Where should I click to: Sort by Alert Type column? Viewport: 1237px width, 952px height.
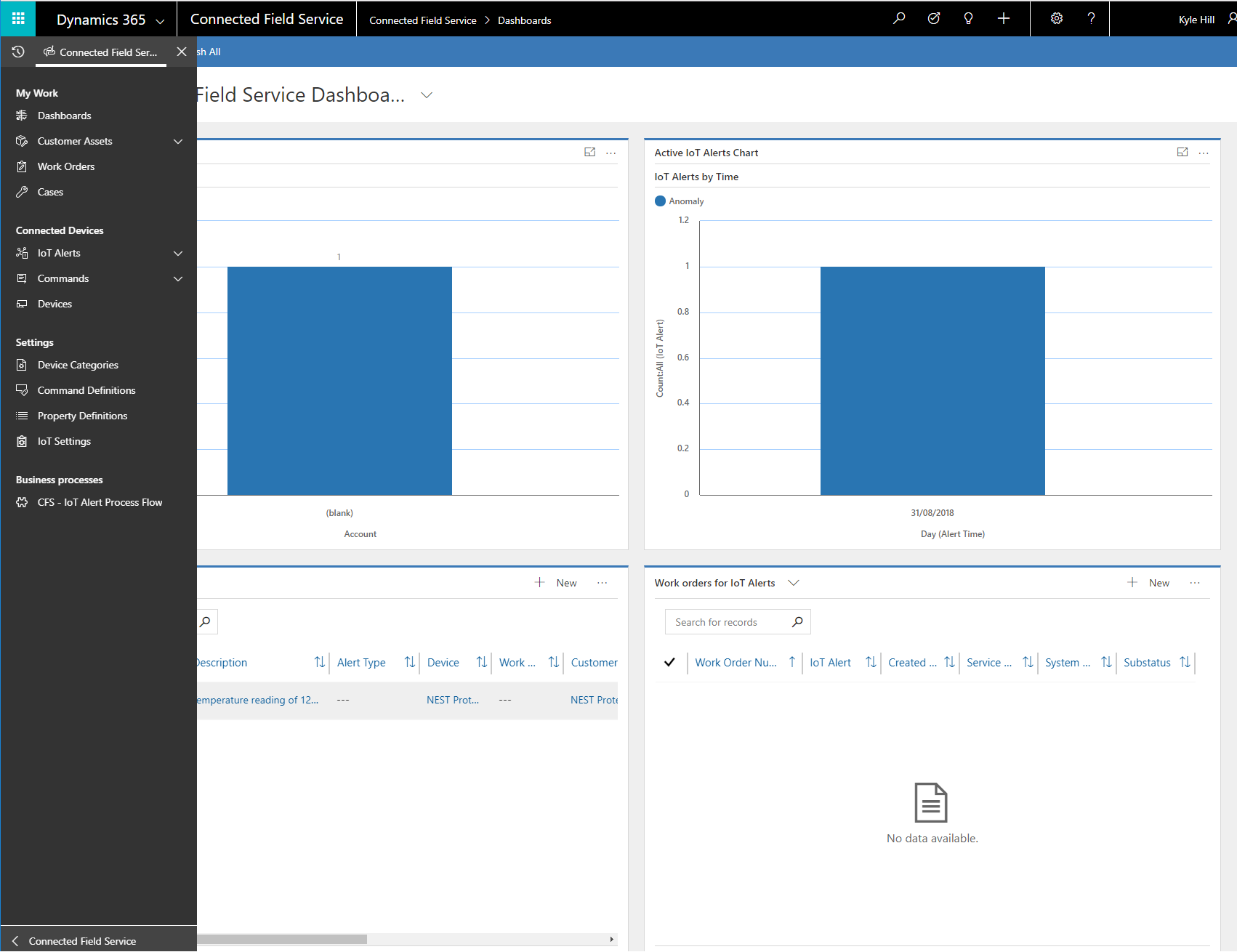coord(361,663)
